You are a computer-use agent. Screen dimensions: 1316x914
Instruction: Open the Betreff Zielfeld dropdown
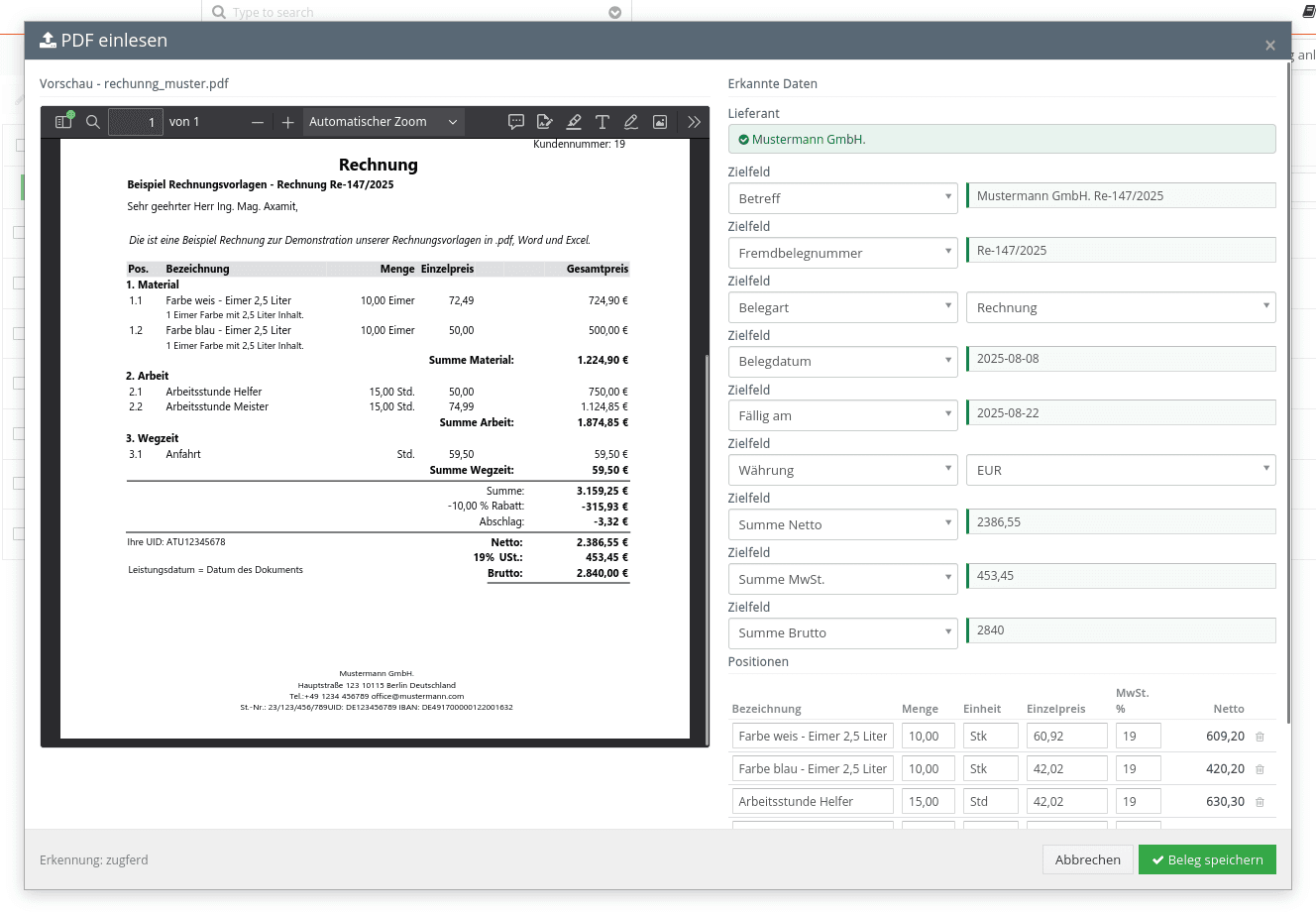click(x=843, y=198)
